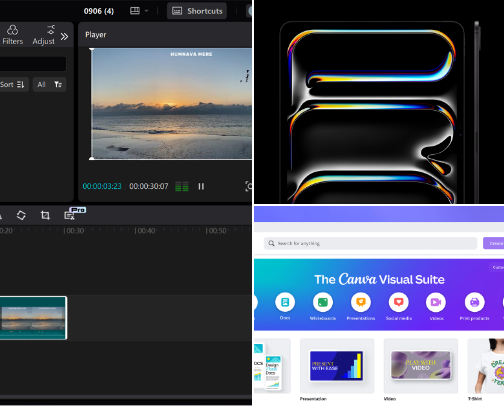Viewport: 504px width, 406px height.
Task: Click the CapCut layout icon
Action: [x=135, y=11]
